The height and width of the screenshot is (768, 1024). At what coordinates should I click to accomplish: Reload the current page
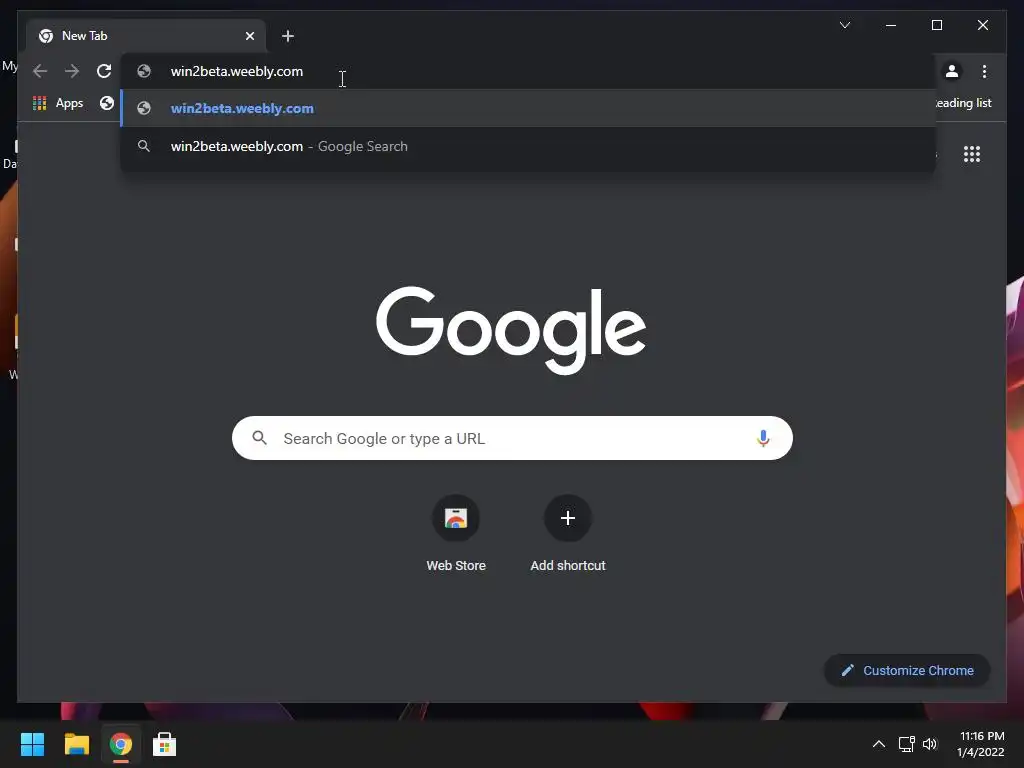click(x=104, y=71)
